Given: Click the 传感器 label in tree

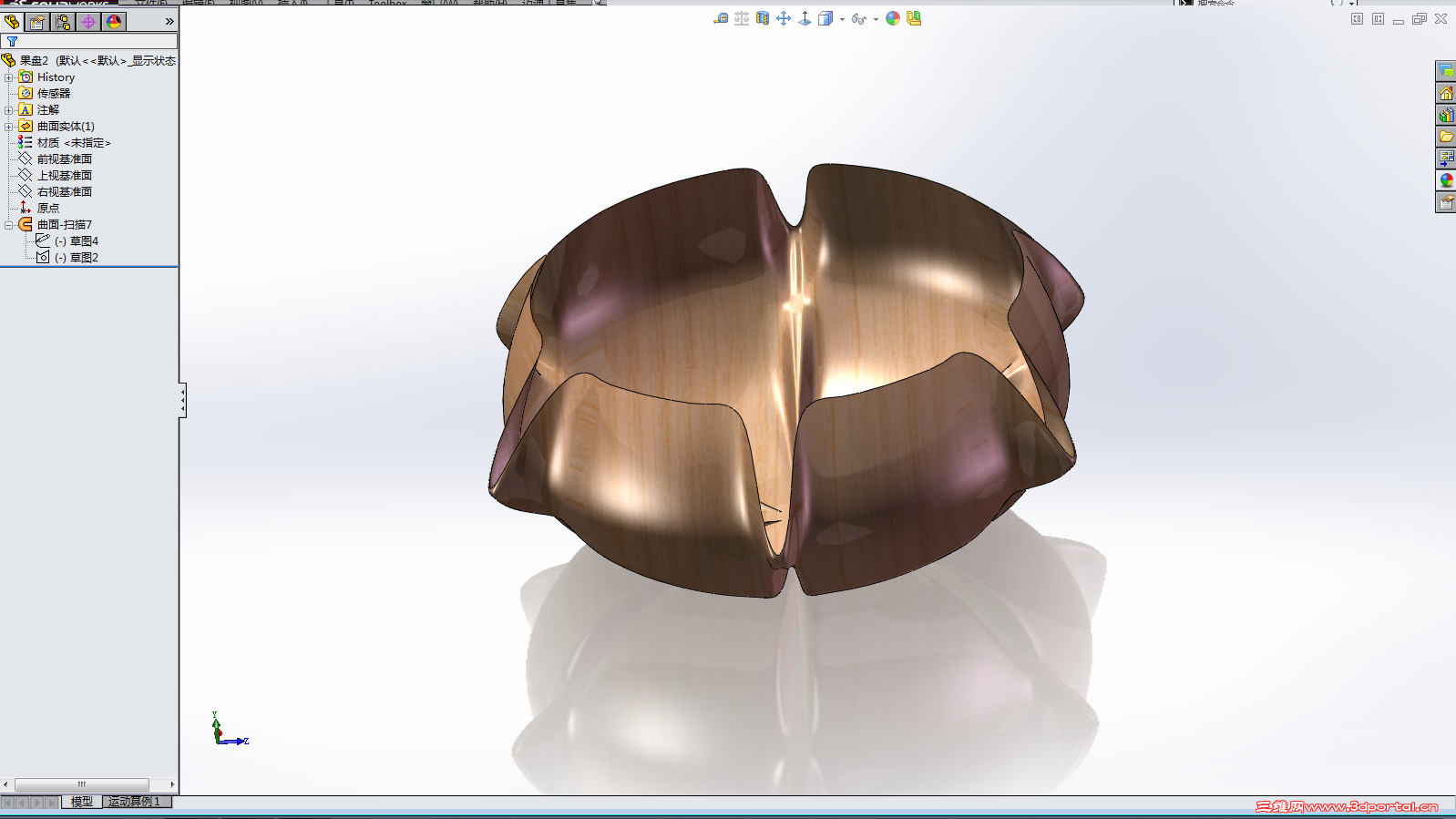Looking at the screenshot, I should [54, 94].
